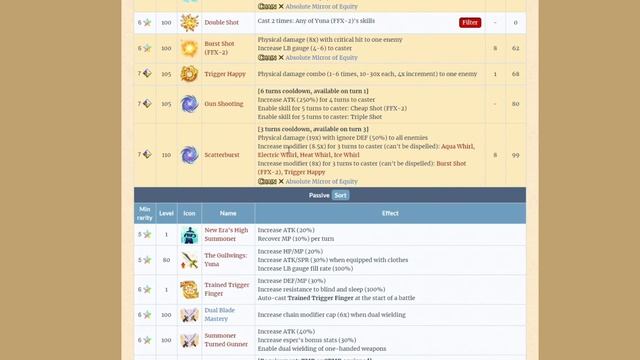Click text '[6 turns cooldown, available on turn 1]'

[x=313, y=91]
